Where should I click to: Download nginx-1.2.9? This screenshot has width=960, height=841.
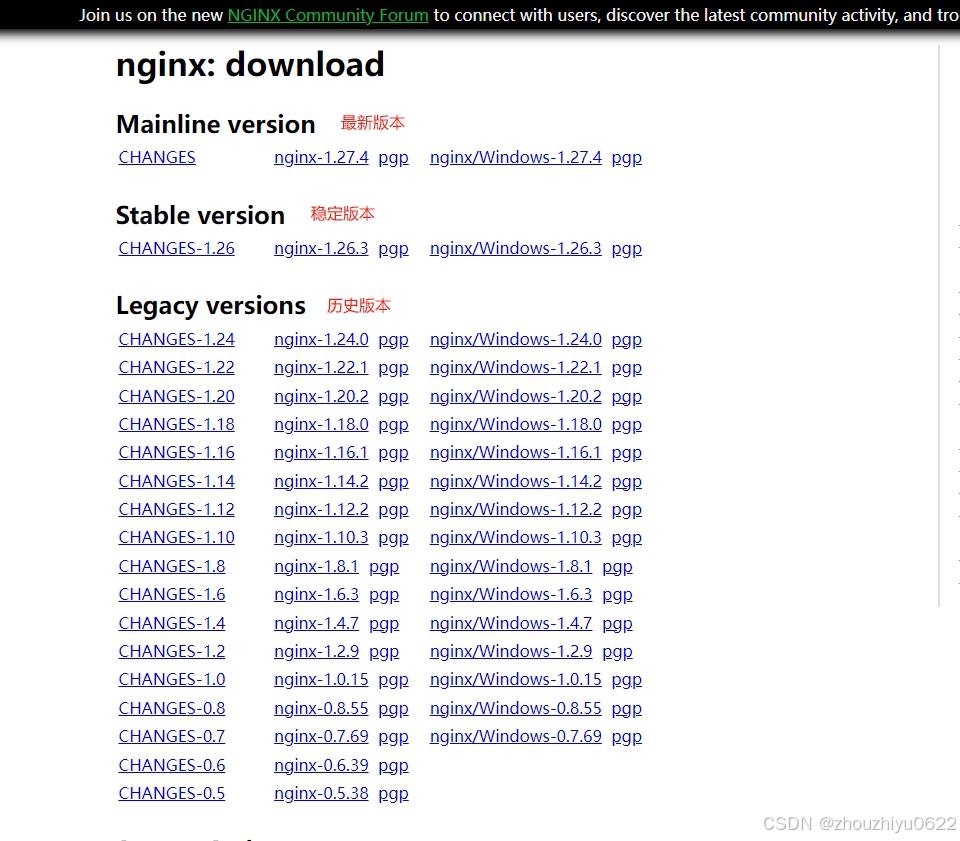pyautogui.click(x=317, y=651)
